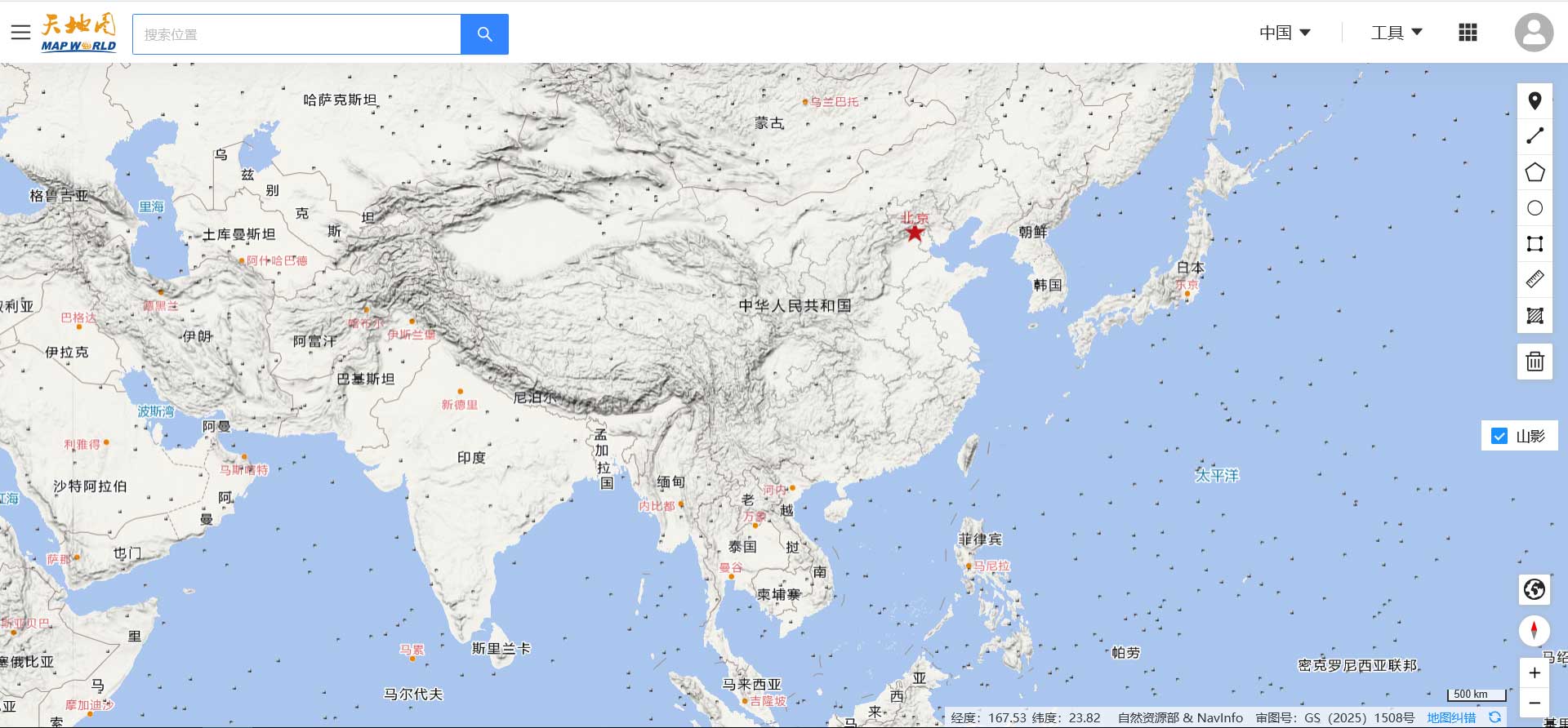This screenshot has height=728, width=1568.
Task: Click the refresh icon beside 地图纠错
Action: [x=1494, y=717]
